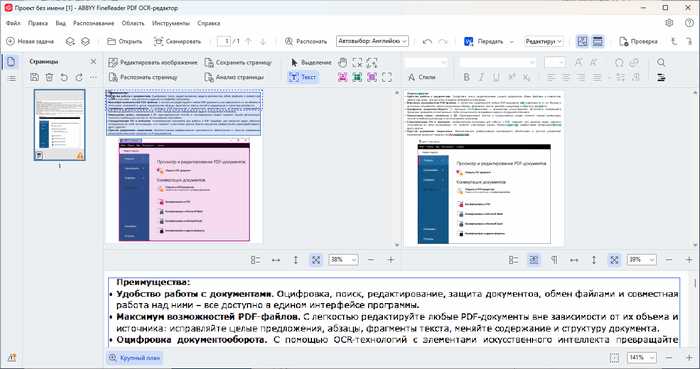Fit image pane to width

(276, 260)
